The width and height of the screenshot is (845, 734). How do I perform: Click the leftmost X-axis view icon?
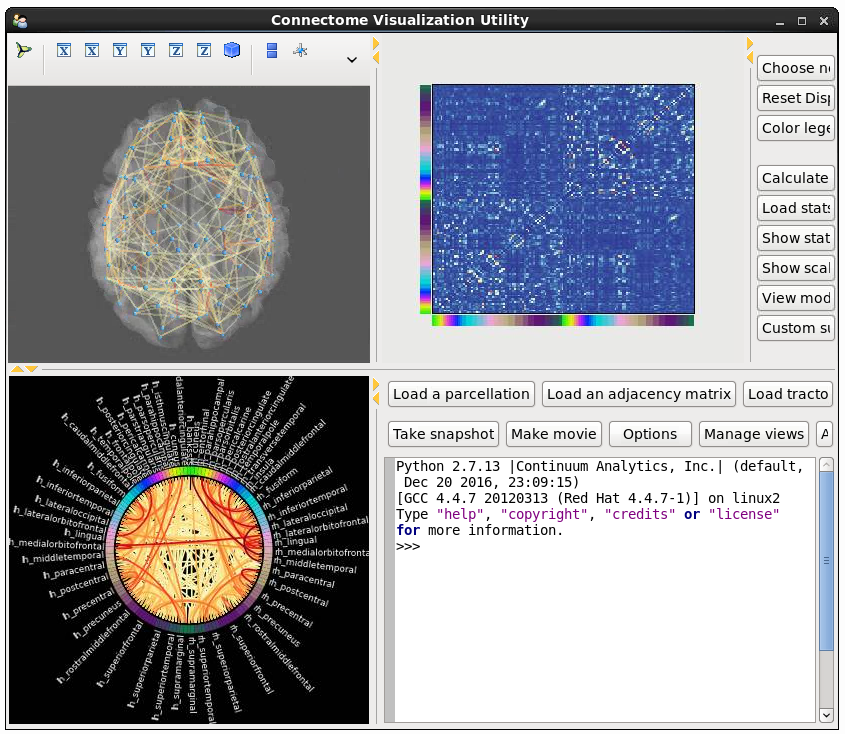[x=64, y=51]
